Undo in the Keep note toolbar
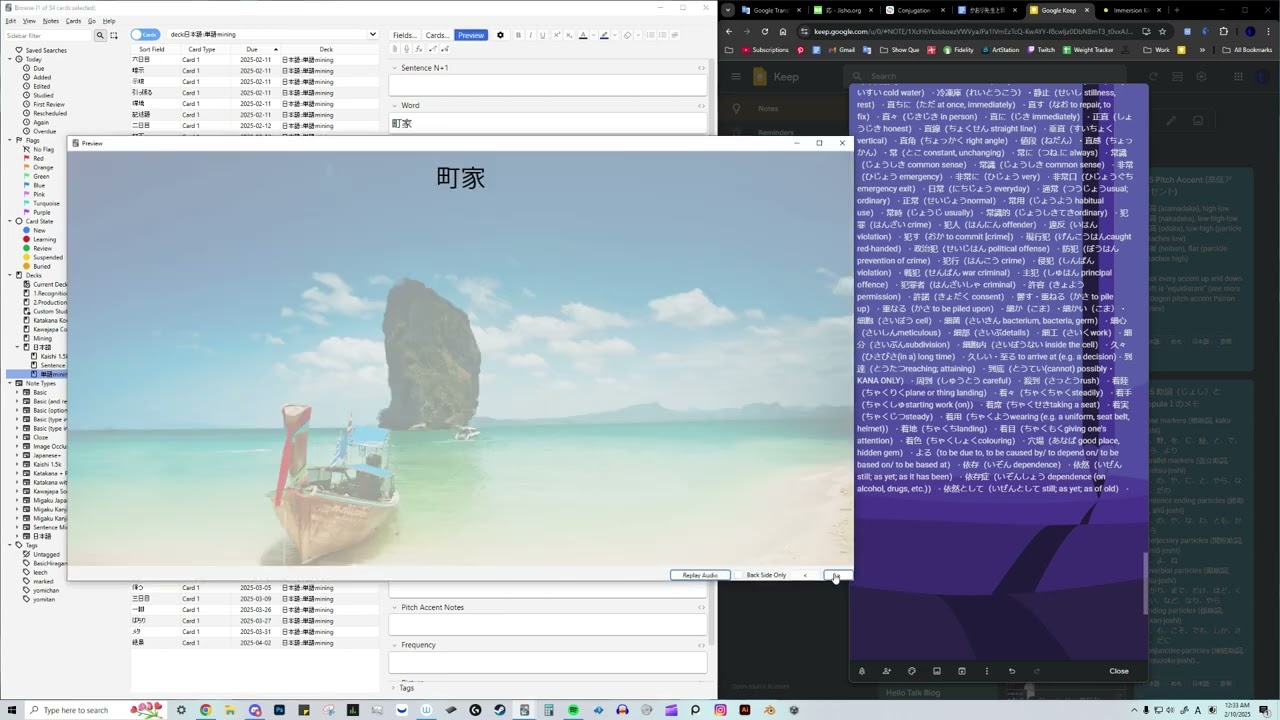1280x720 pixels. (x=1011, y=671)
